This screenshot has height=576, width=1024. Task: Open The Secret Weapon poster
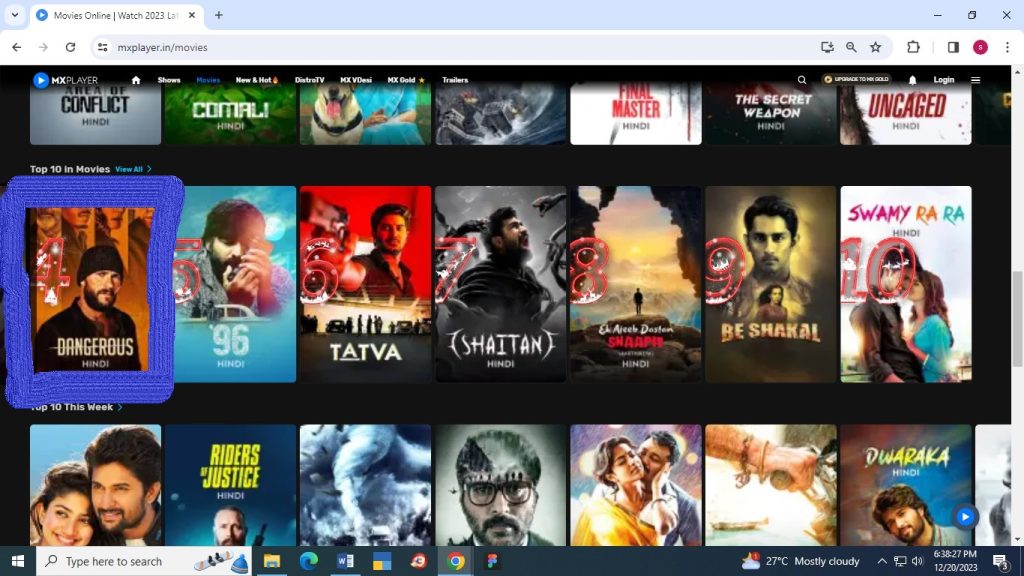(771, 114)
